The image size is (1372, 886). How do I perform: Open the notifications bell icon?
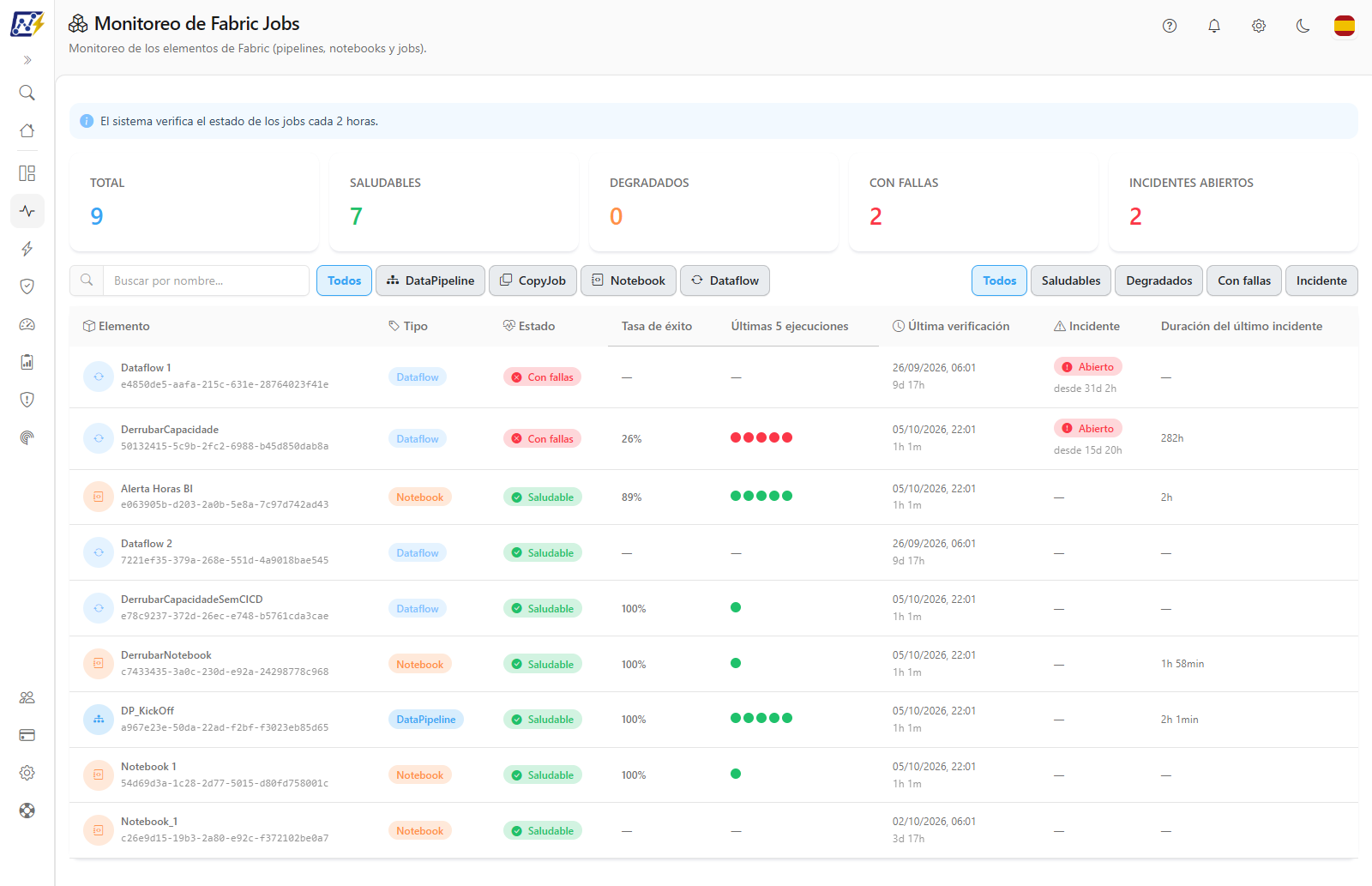click(1214, 26)
